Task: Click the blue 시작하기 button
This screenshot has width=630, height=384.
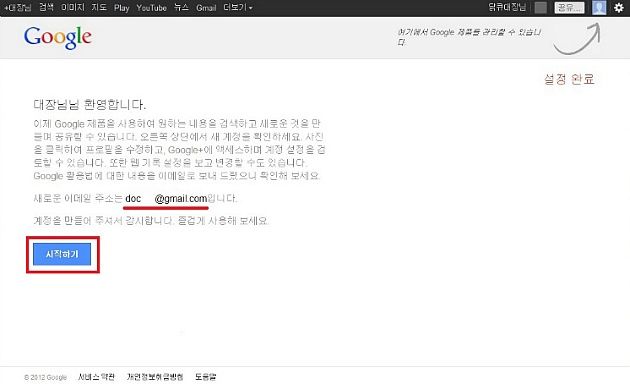Action: (x=62, y=254)
